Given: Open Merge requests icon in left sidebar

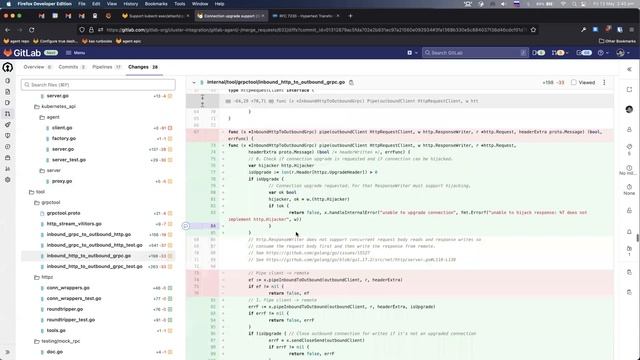Looking at the screenshot, I should tap(8, 114).
